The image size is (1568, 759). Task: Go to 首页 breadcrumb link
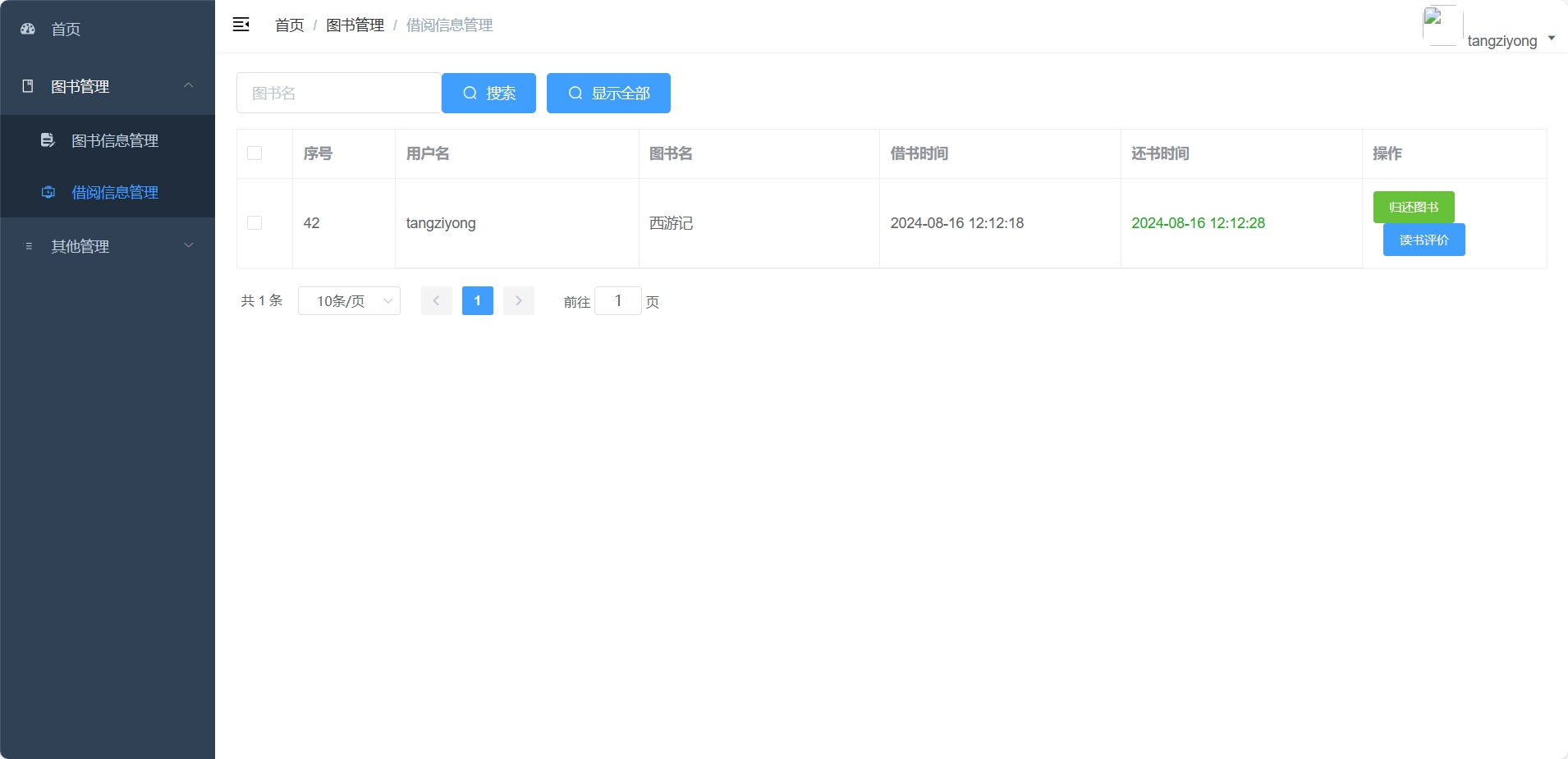[x=289, y=25]
